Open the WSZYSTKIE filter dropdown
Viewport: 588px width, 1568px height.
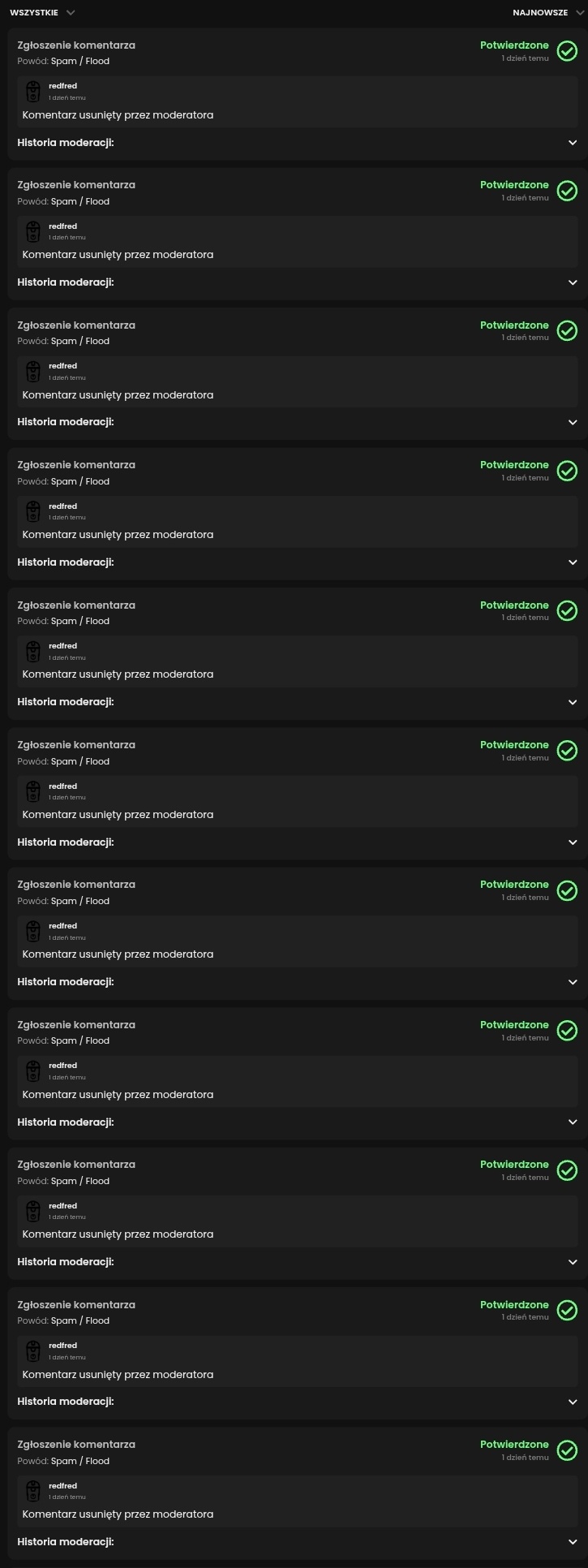(x=42, y=13)
